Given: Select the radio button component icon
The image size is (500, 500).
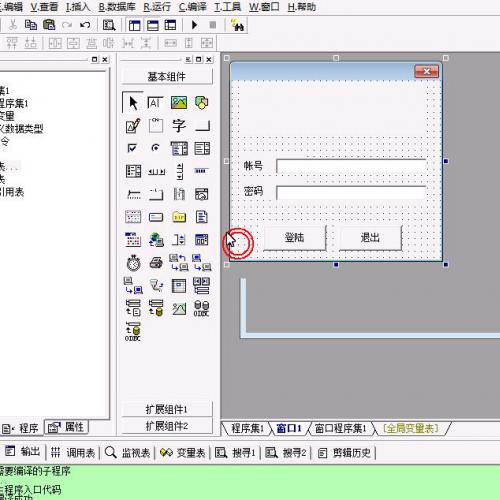Looking at the screenshot, I should click(155, 148).
